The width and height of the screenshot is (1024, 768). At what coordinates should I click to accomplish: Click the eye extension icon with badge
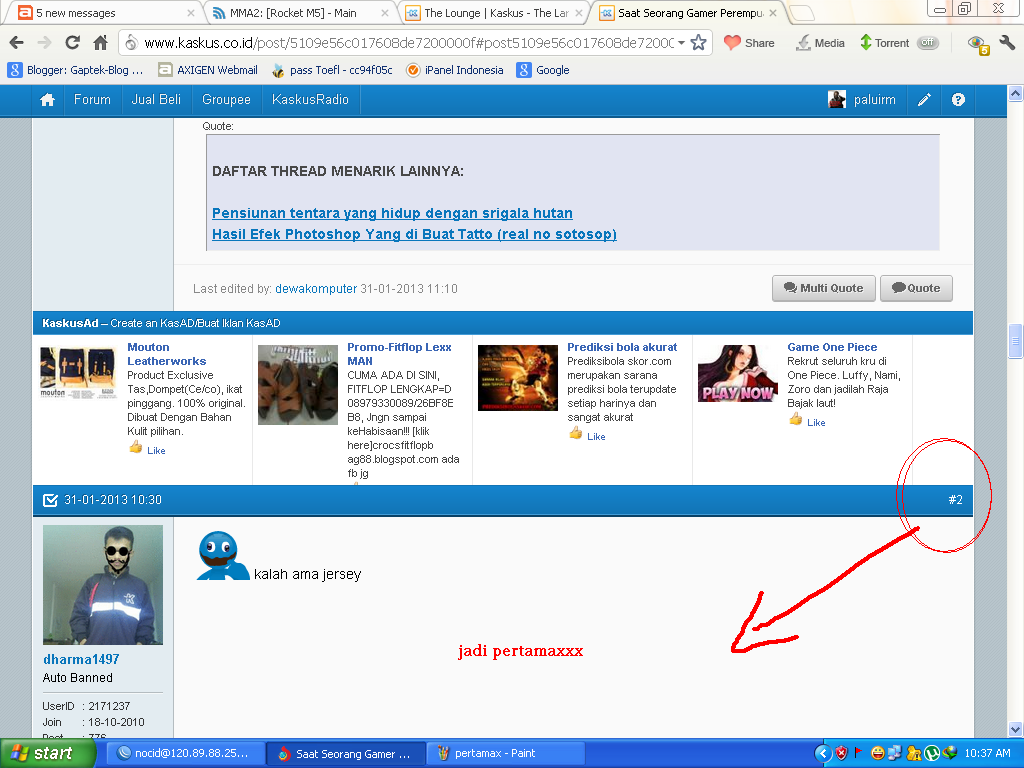(978, 44)
